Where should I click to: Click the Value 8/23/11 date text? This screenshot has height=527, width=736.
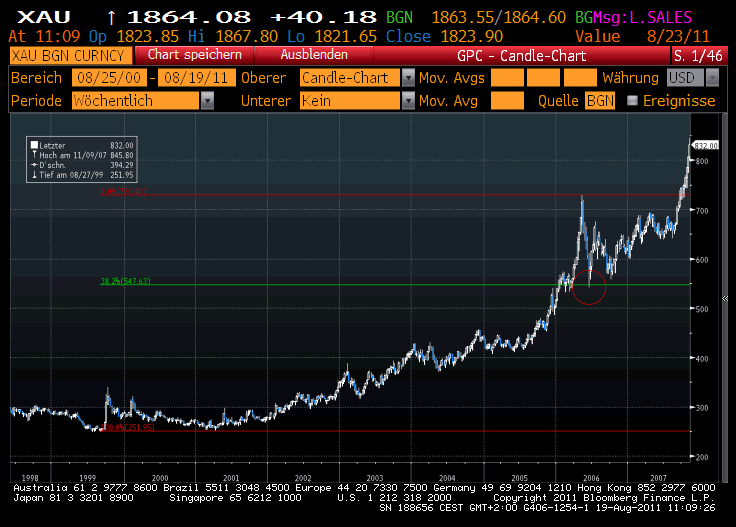pyautogui.click(x=643, y=36)
